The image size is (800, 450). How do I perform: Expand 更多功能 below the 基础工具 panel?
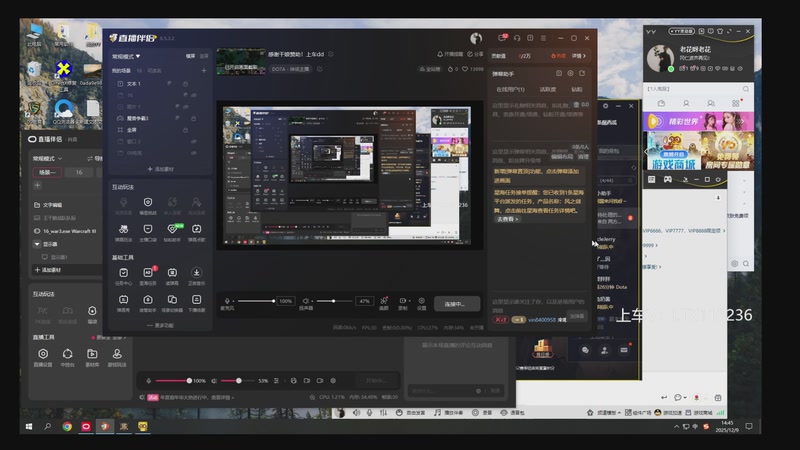point(160,325)
